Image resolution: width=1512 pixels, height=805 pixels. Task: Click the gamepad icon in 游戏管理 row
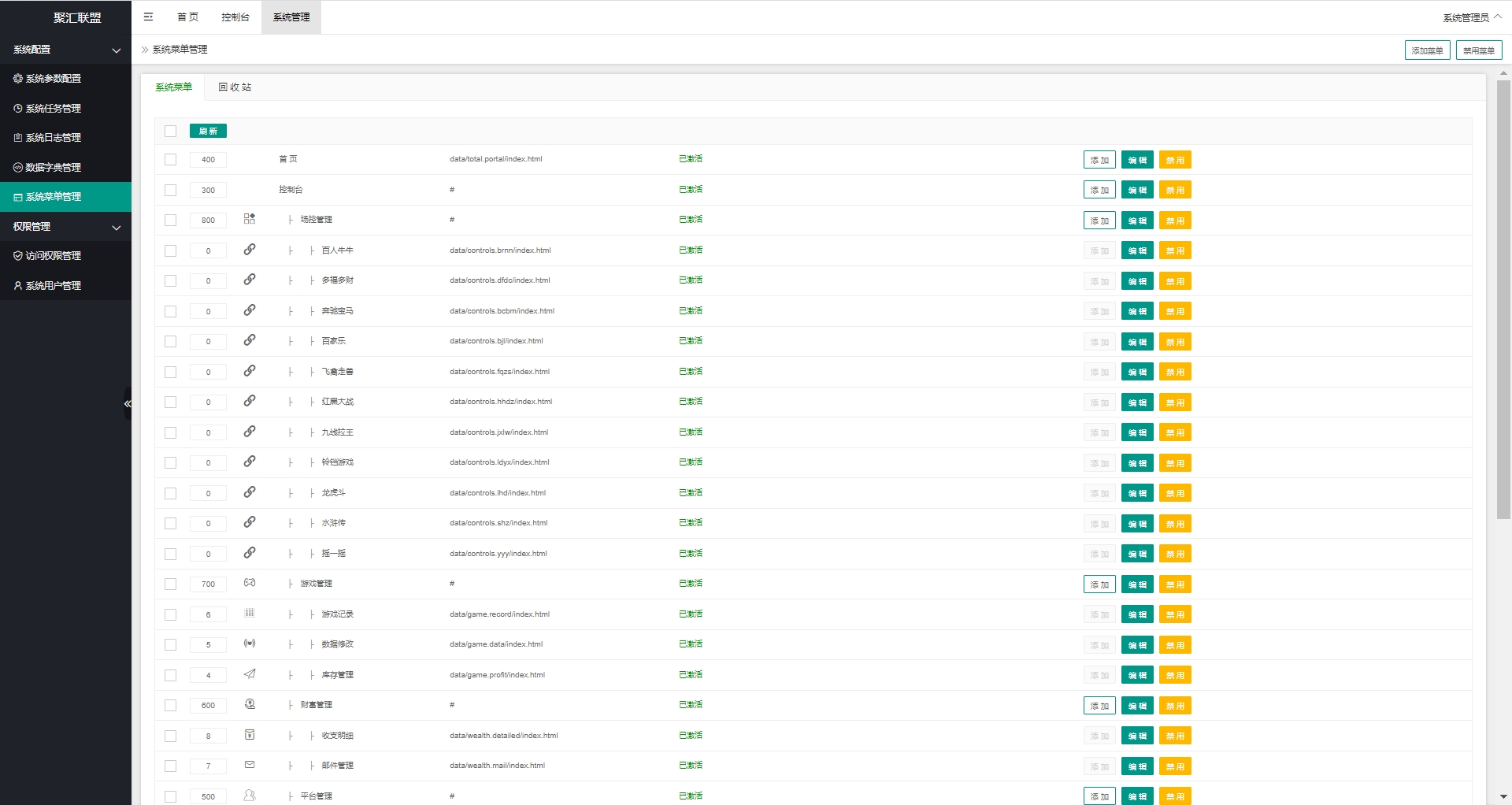(x=249, y=583)
